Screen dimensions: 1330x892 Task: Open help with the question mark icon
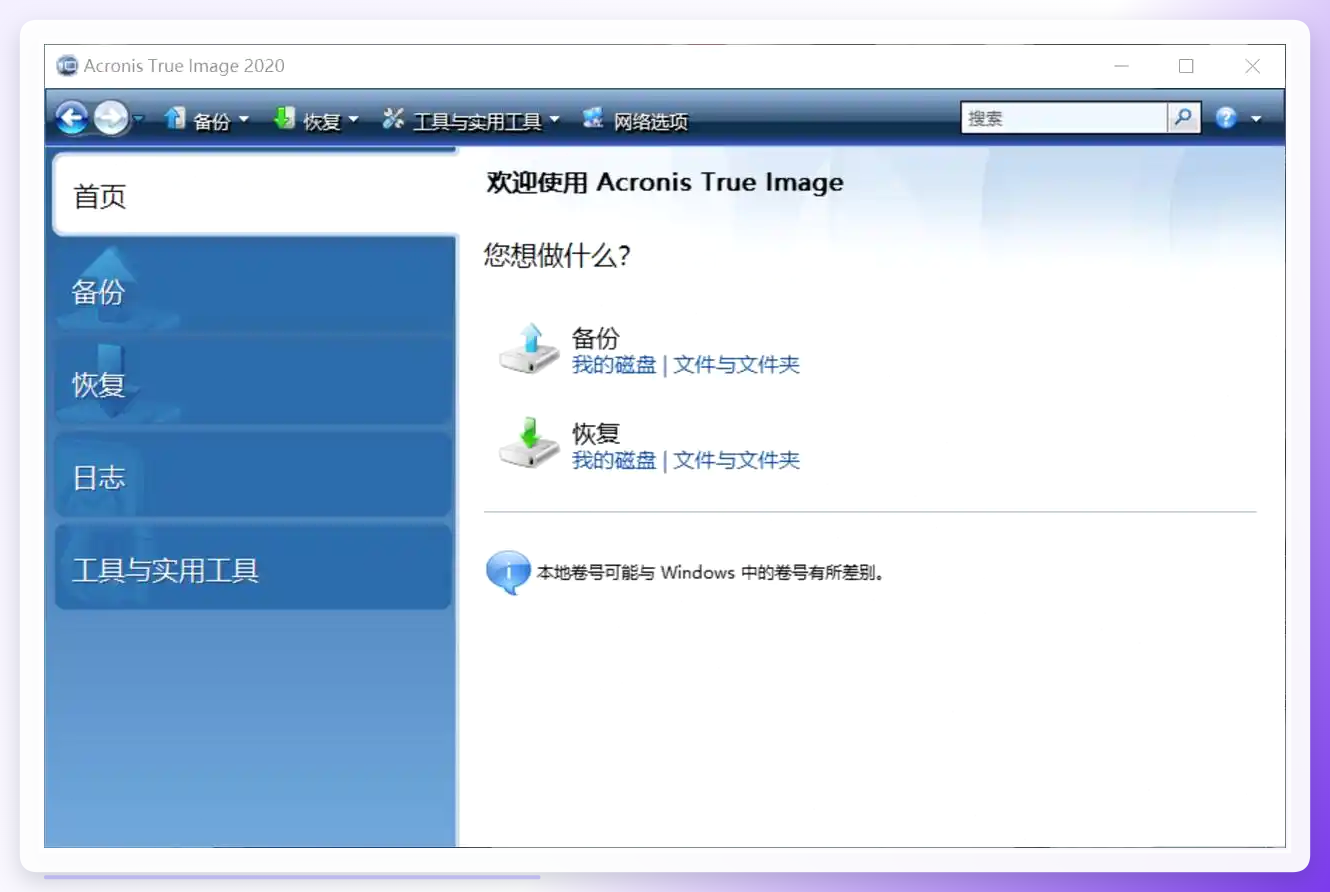(x=1226, y=118)
